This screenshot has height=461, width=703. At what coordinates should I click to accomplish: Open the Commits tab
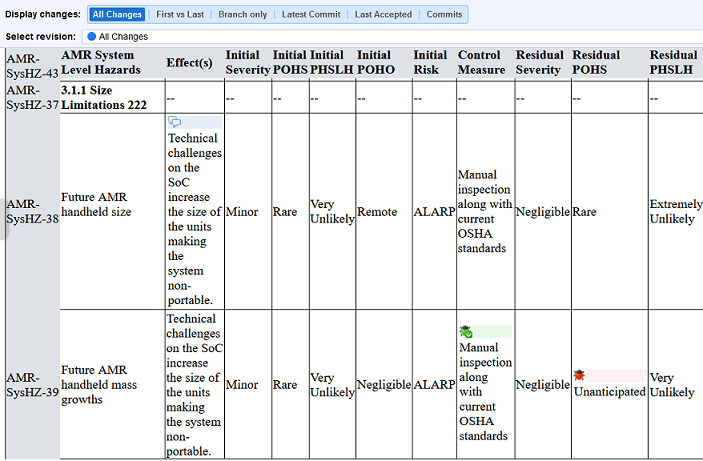[444, 14]
